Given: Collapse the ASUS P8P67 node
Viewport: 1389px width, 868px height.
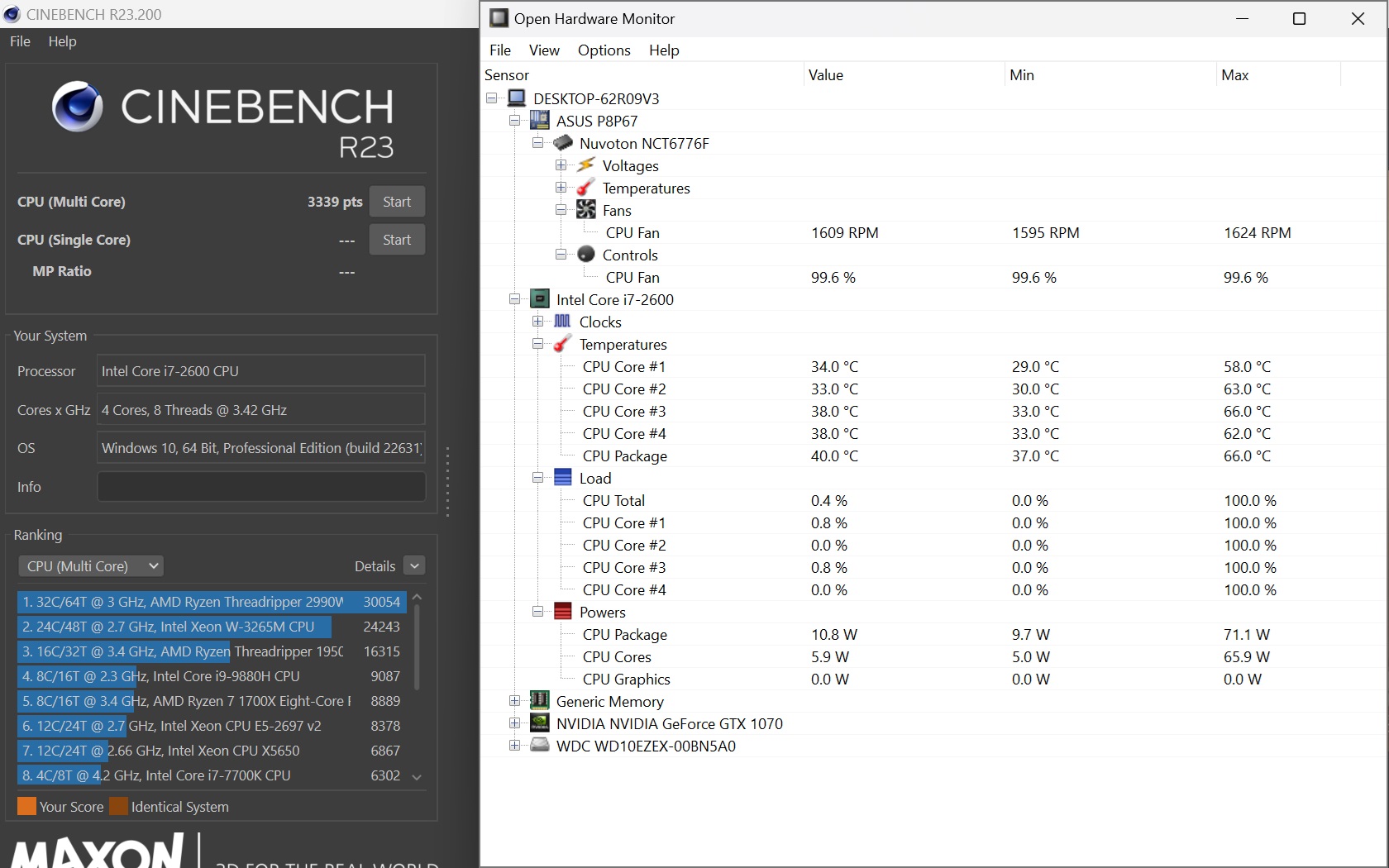Looking at the screenshot, I should pyautogui.click(x=515, y=121).
